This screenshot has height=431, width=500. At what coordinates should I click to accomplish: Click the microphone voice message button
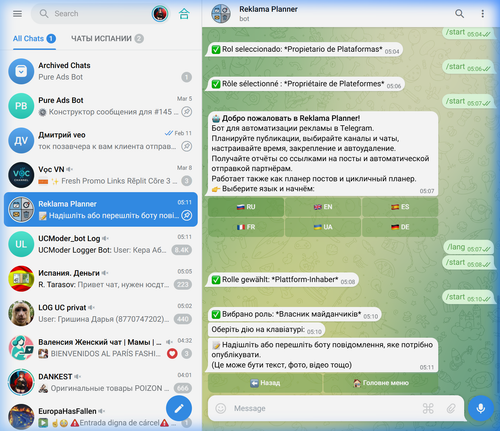[481, 408]
